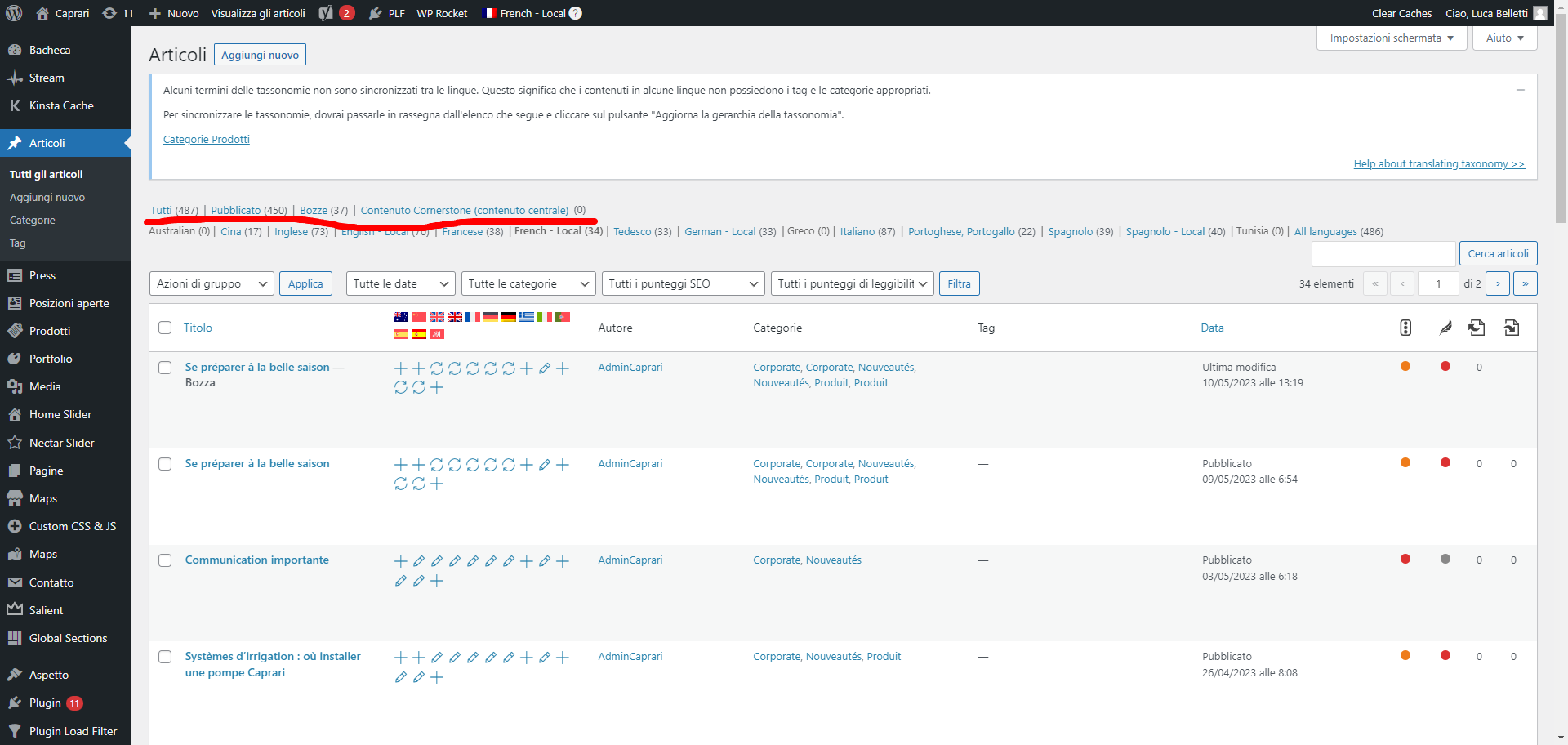The height and width of the screenshot is (745, 1568).
Task: Open Nectar Slider in the sidebar
Action: point(61,443)
